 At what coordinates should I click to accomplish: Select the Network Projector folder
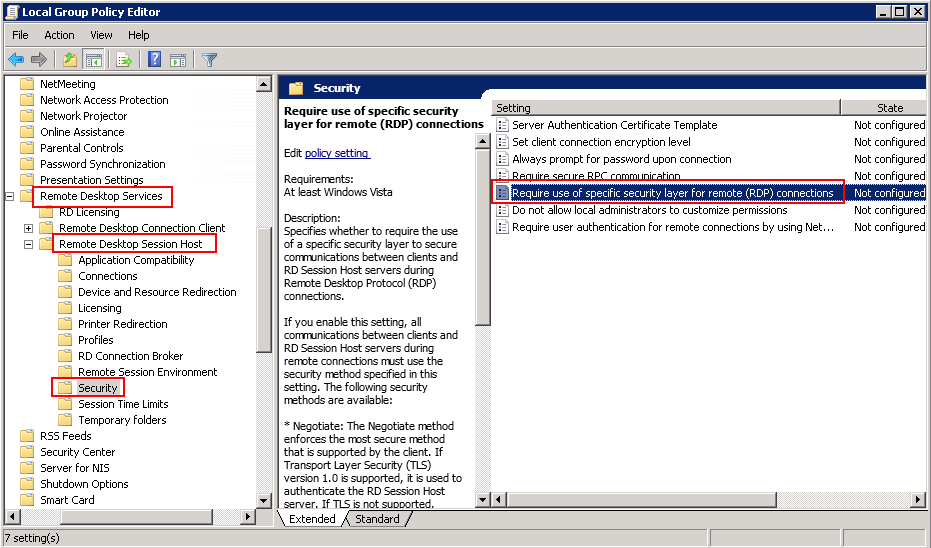tap(84, 116)
